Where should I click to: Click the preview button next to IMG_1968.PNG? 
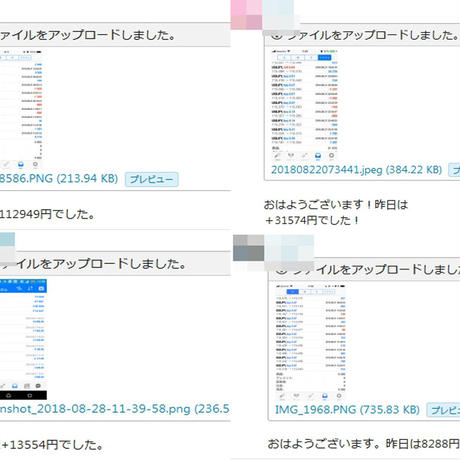(x=444, y=410)
